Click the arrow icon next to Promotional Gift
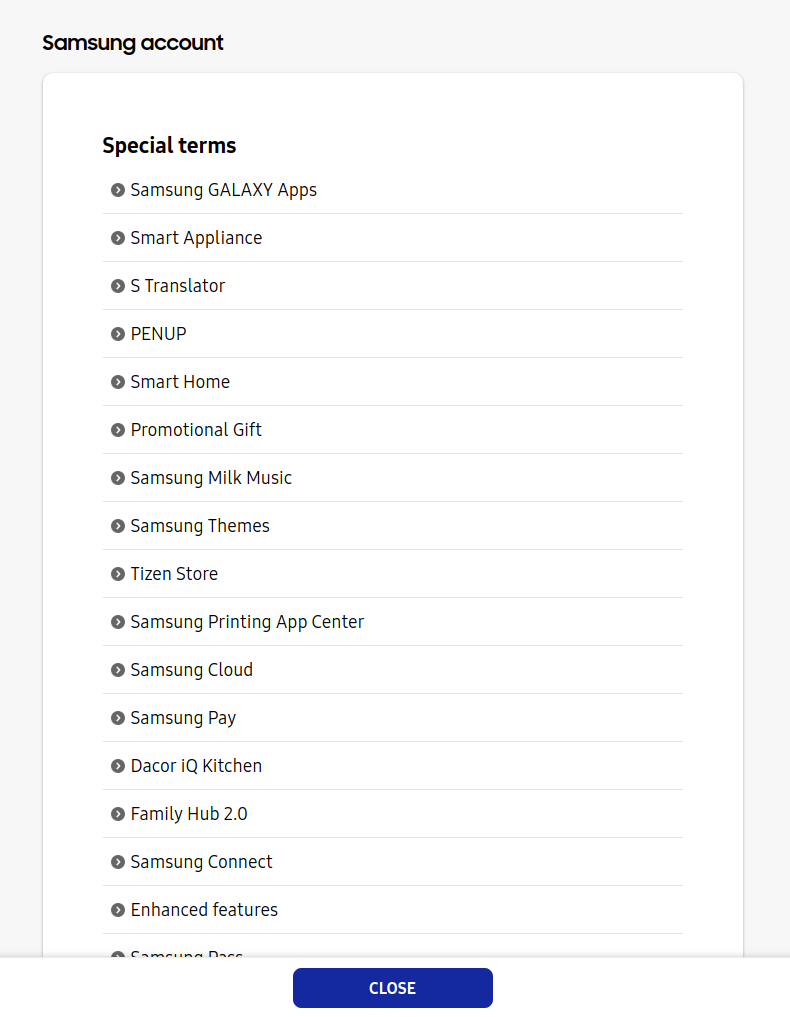Viewport: 790px width, 1017px height. point(118,430)
